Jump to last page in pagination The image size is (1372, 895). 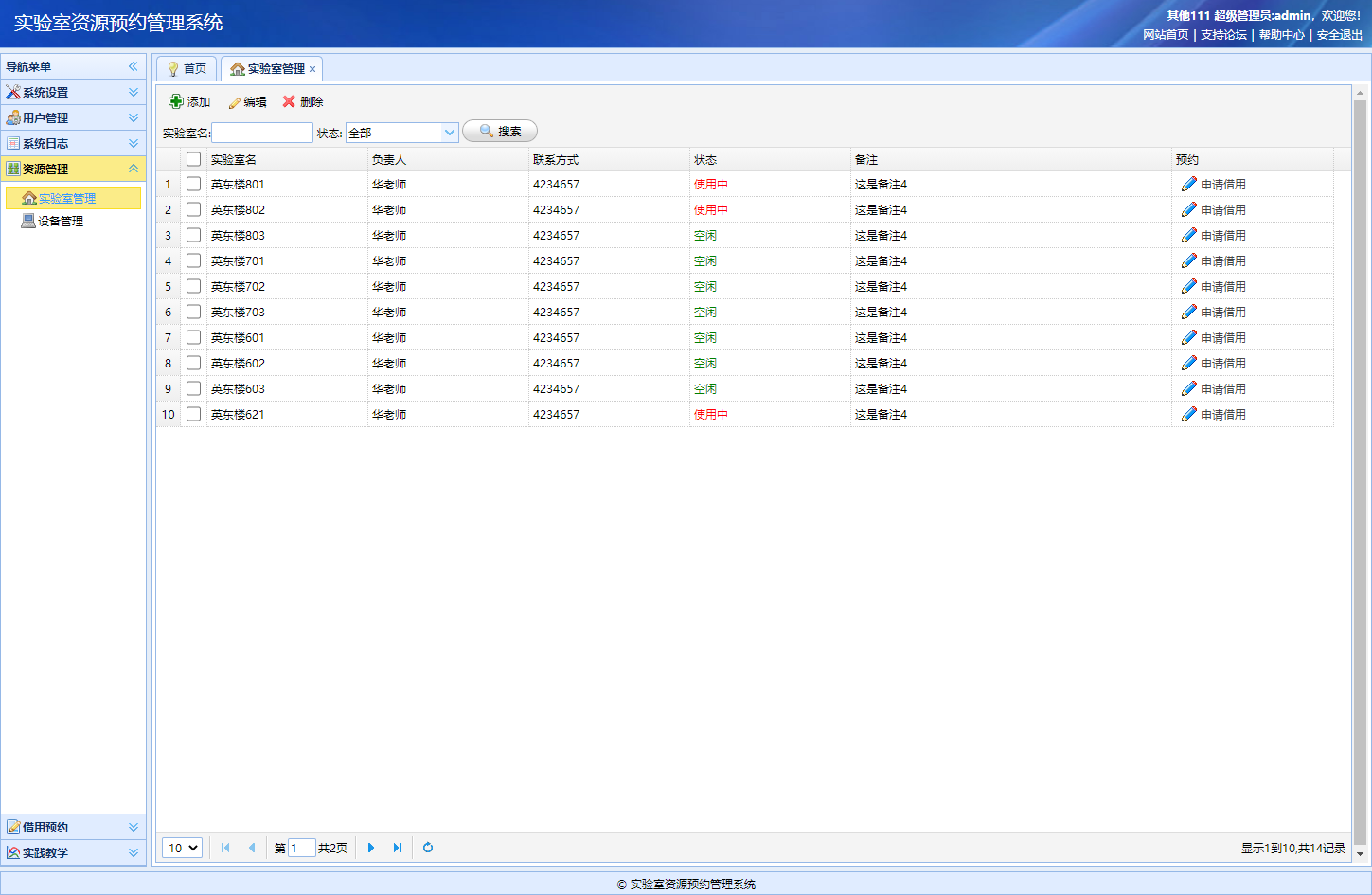click(x=398, y=848)
